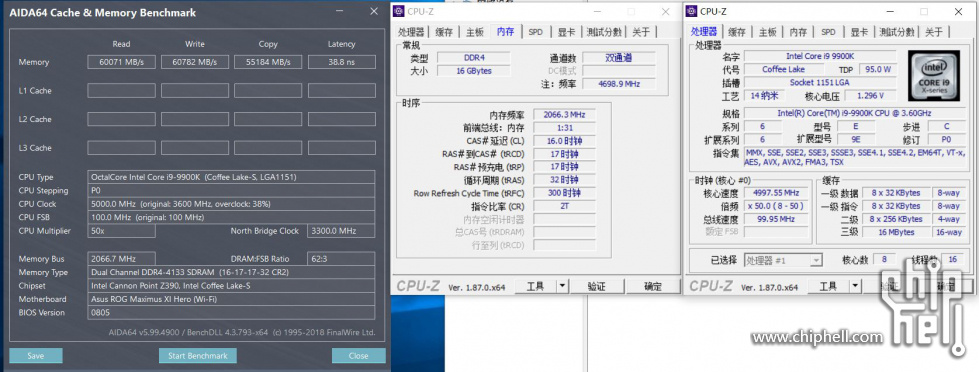Image resolution: width=979 pixels, height=372 pixels.
Task: Click Socket 1151 LGA field
Action: click(820, 82)
